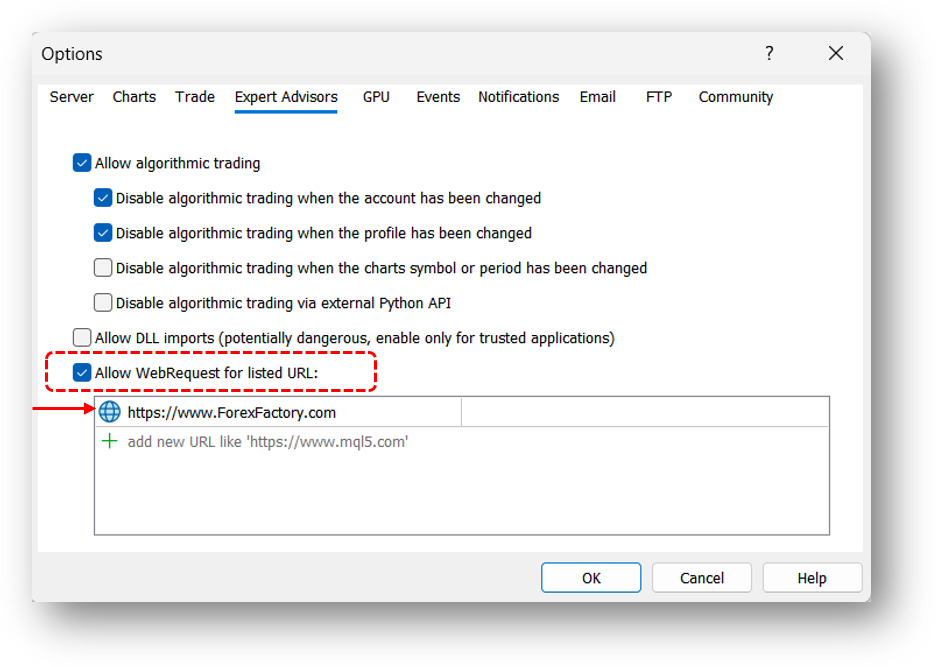Check disable trading via external Python API
936x667 pixels.
coord(103,303)
